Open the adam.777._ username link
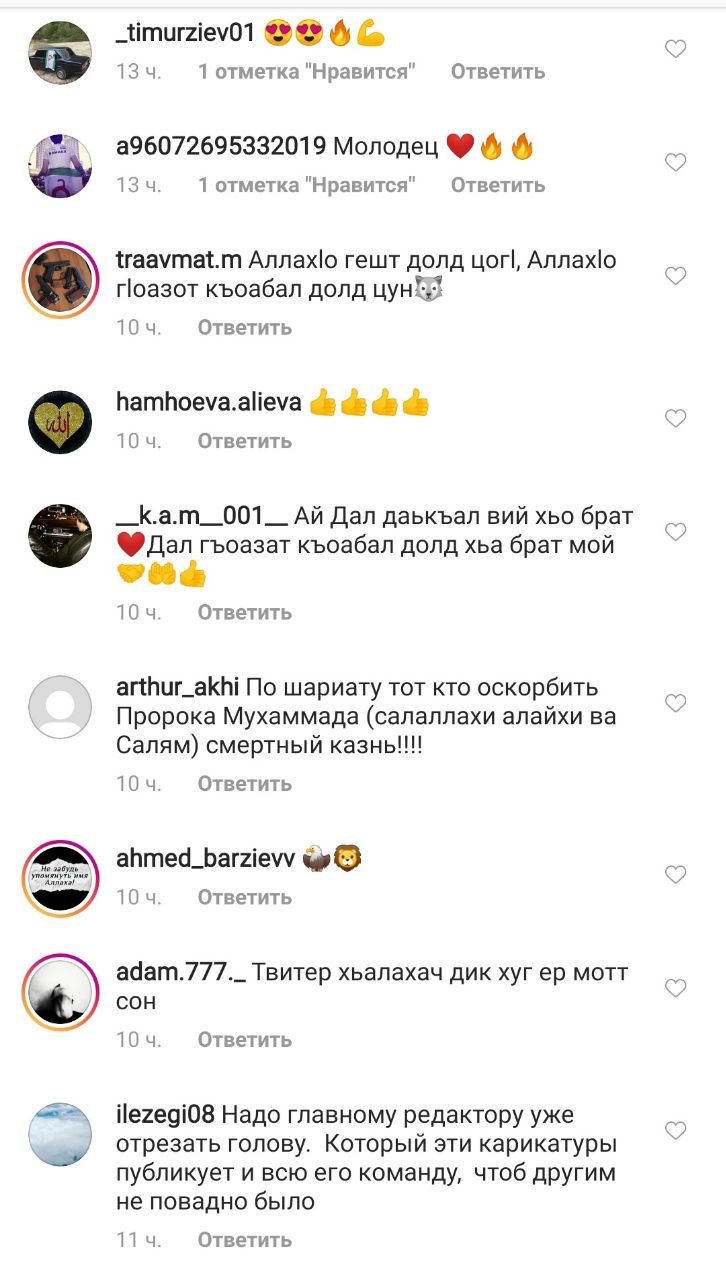726x1280 pixels. 181,972
